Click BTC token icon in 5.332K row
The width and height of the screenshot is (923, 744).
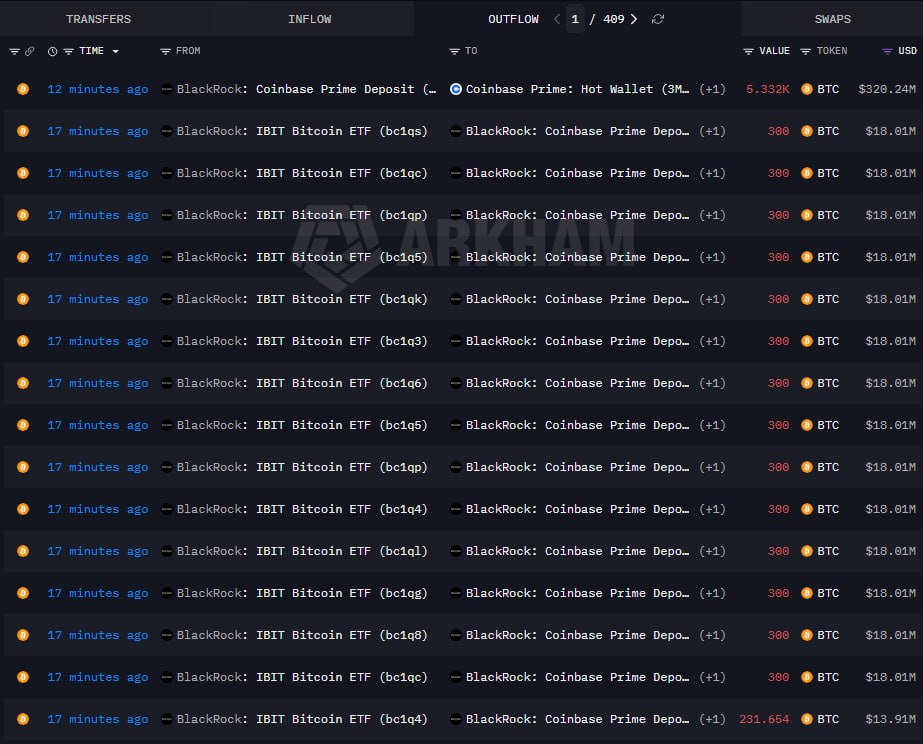point(807,89)
